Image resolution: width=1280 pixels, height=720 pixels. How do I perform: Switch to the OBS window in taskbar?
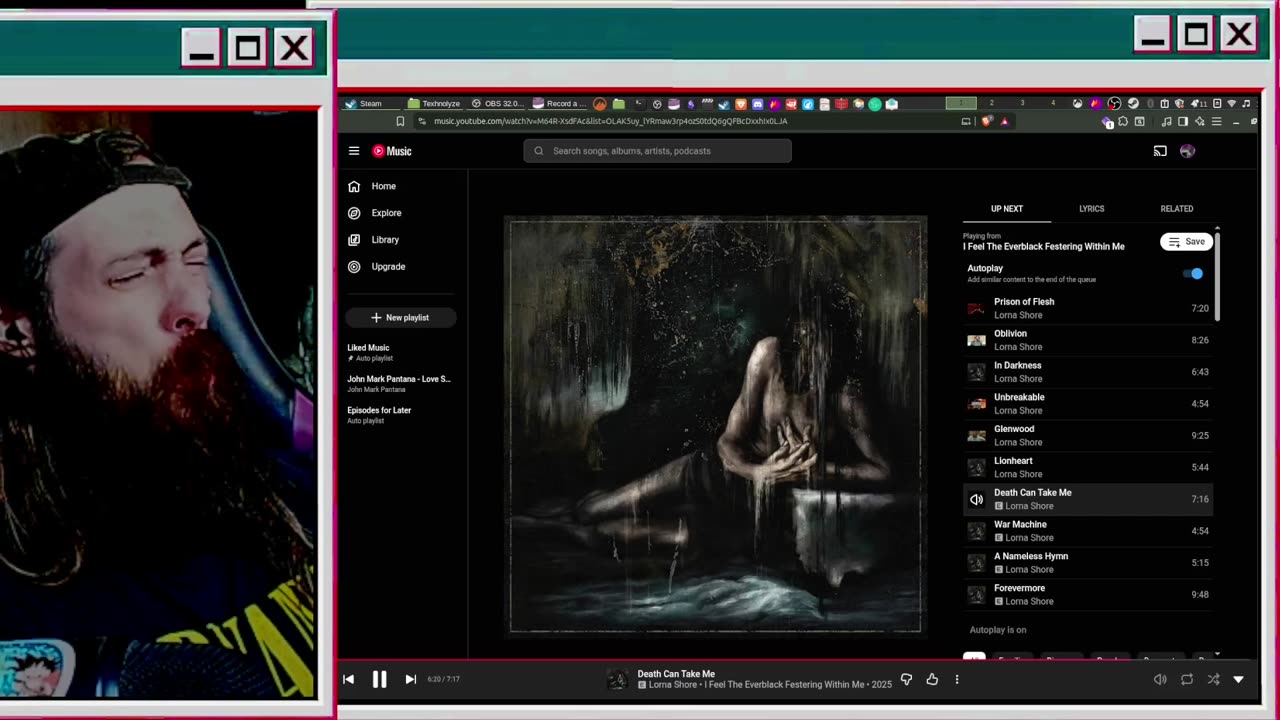(496, 103)
